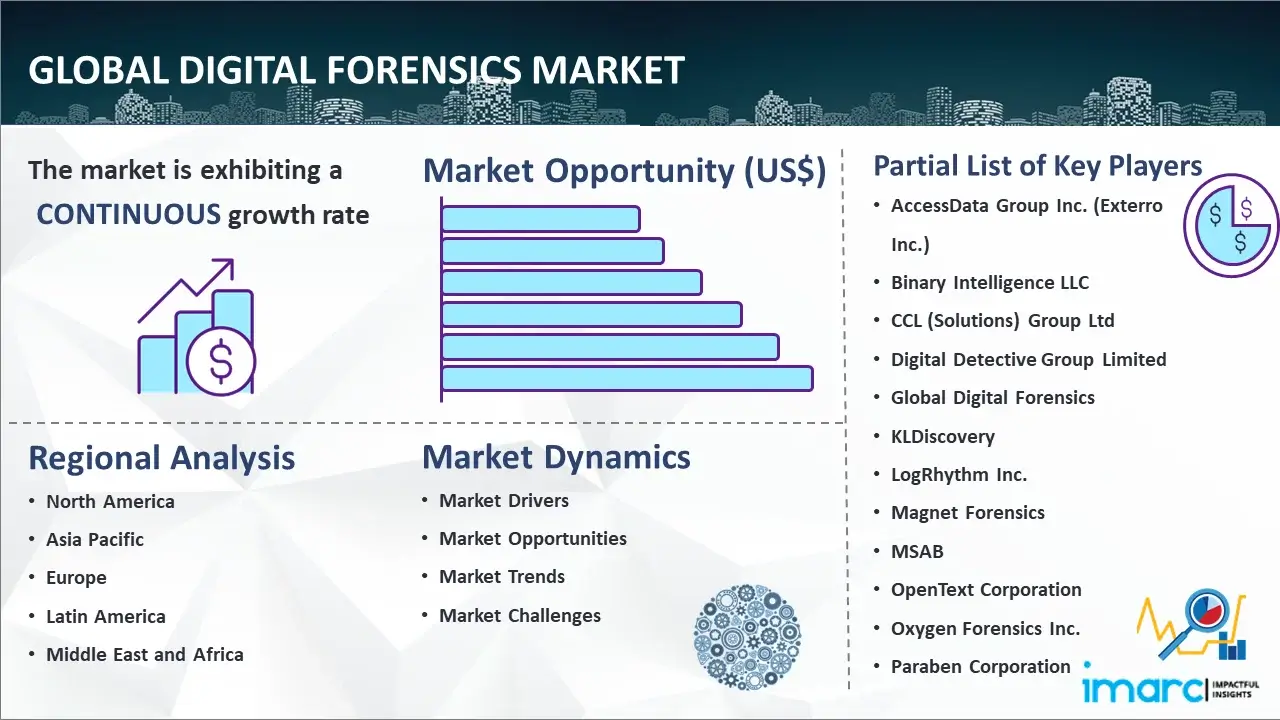The height and width of the screenshot is (720, 1280).
Task: Click Binary Intelligence LLC entry
Action: [x=989, y=283]
